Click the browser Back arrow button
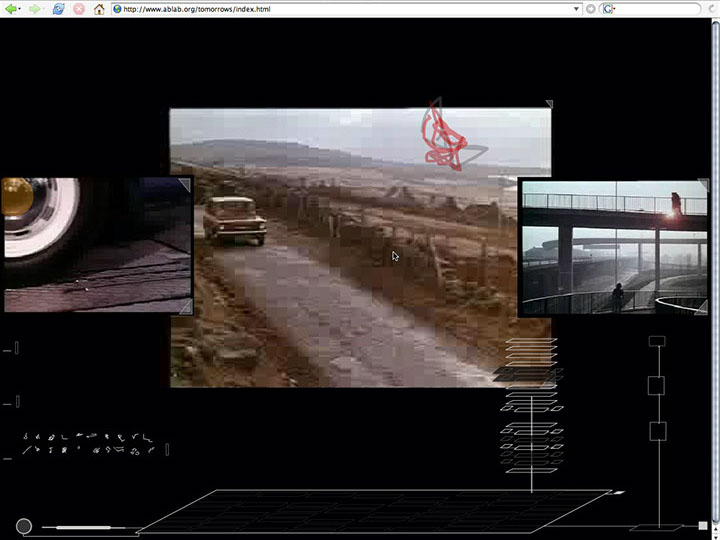Viewport: 720px width, 540px height. click(11, 9)
